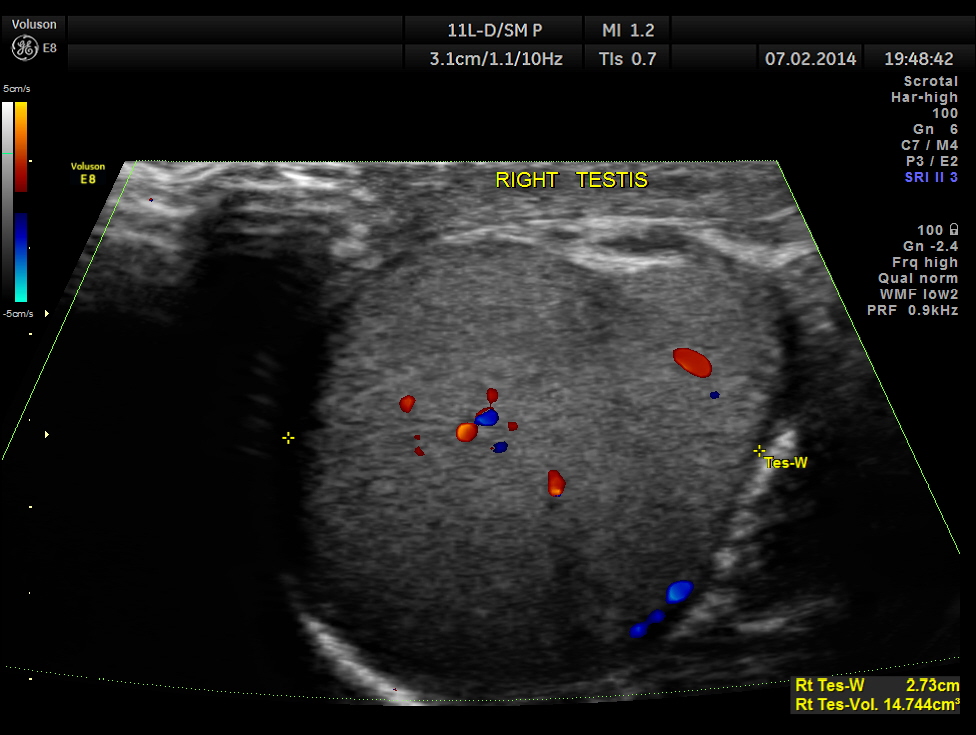Viewport: 976px width, 735px height.
Task: Click the large red flow spot upper right
Action: (692, 362)
